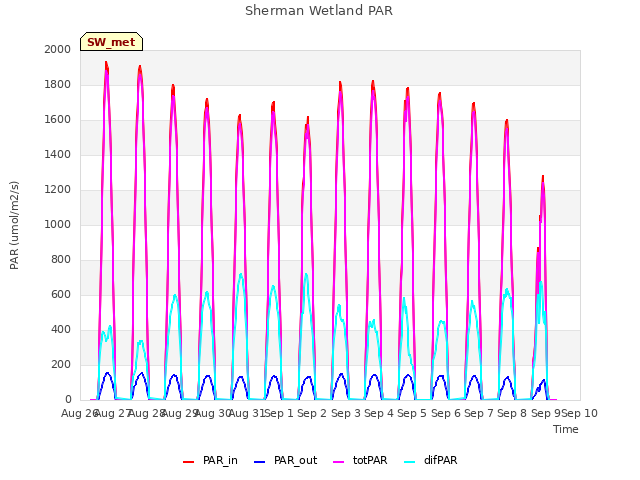The width and height of the screenshot is (640, 480).
Task: Click the 800 y-axis tick label
Action: [x=61, y=260]
